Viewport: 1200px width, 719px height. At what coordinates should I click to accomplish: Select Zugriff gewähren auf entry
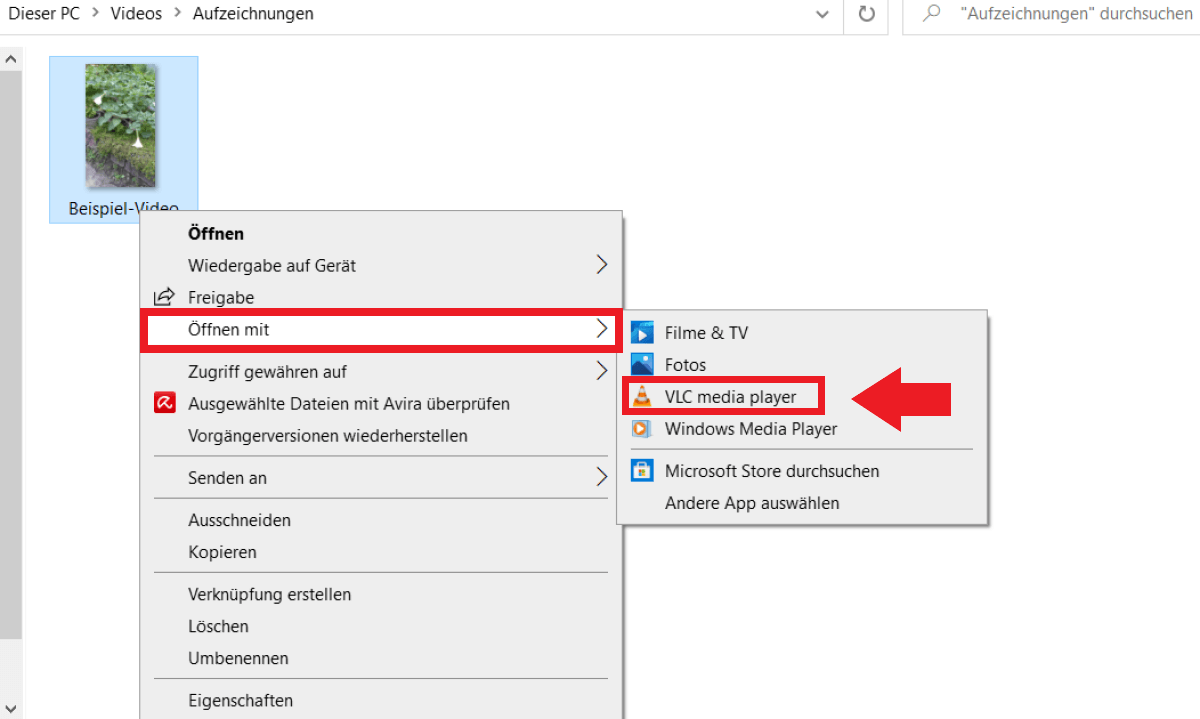click(x=381, y=372)
